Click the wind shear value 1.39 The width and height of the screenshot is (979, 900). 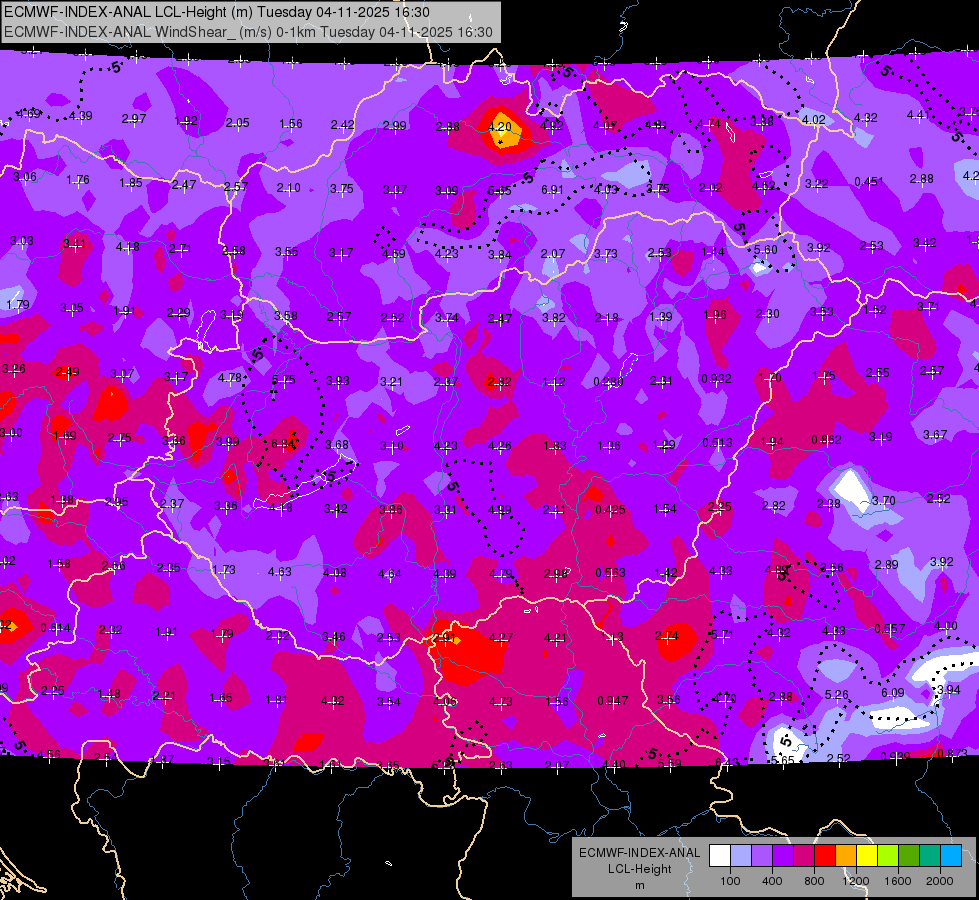[x=661, y=316]
